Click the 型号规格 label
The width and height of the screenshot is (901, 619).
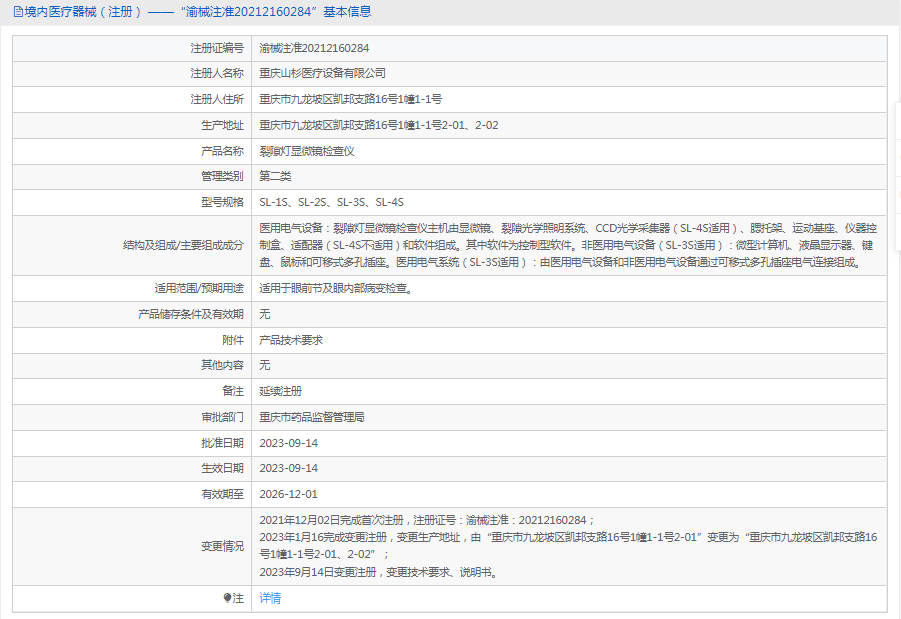click(x=222, y=202)
